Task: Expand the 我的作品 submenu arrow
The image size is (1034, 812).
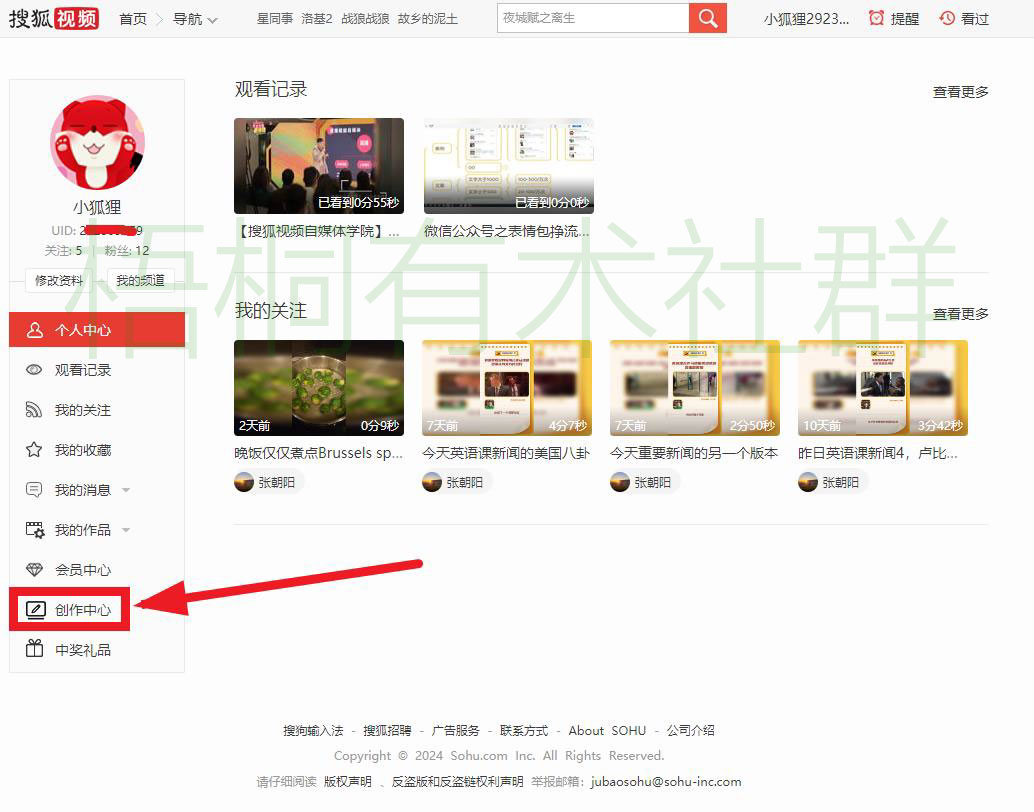Action: click(x=126, y=530)
